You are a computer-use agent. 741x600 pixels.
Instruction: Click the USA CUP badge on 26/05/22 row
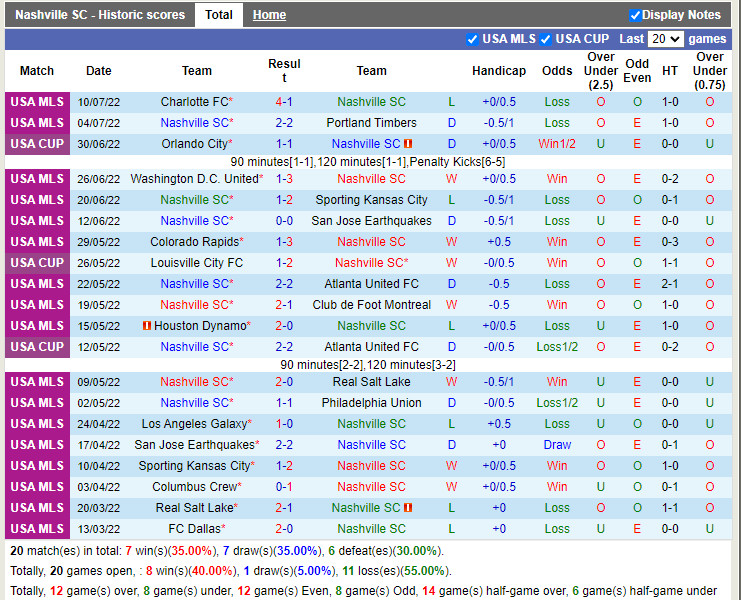point(37,263)
